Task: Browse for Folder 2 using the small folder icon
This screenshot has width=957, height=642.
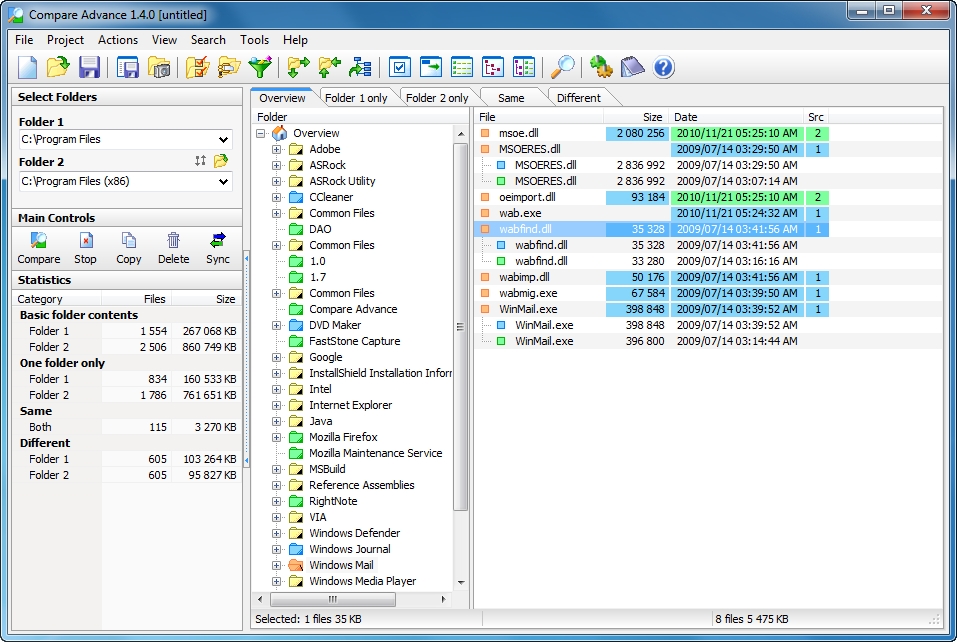Action: point(221,160)
